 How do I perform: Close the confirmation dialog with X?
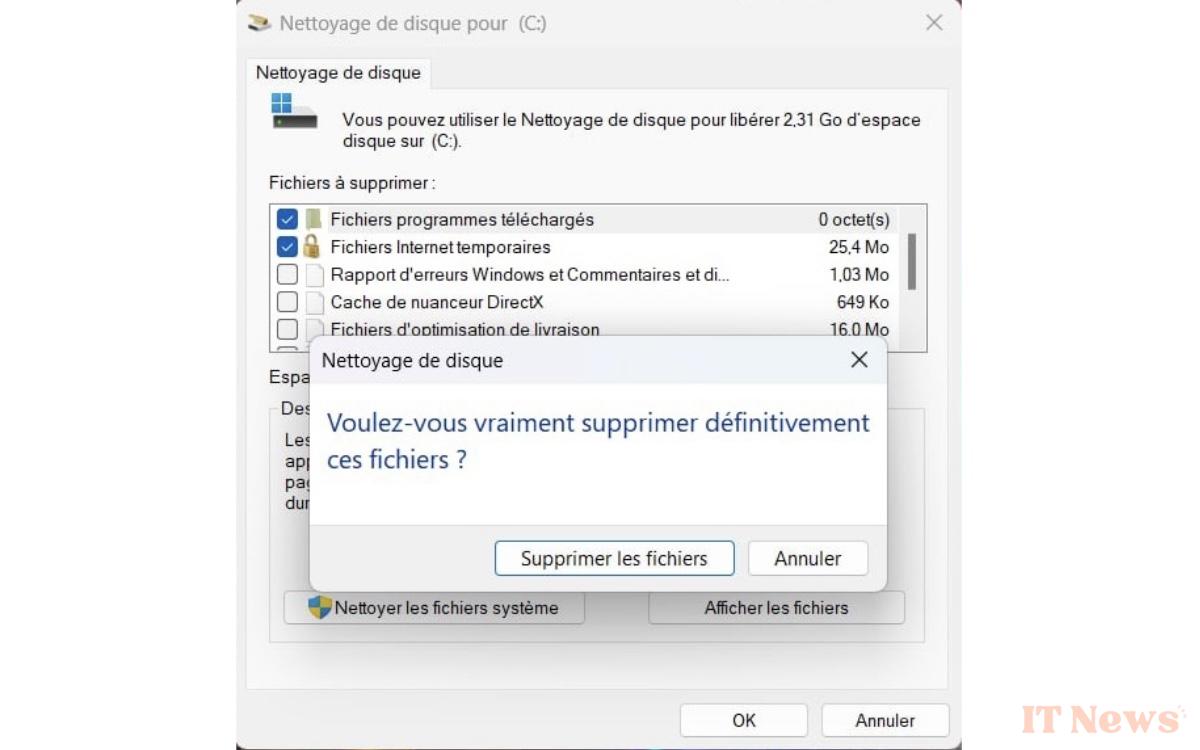[859, 360]
